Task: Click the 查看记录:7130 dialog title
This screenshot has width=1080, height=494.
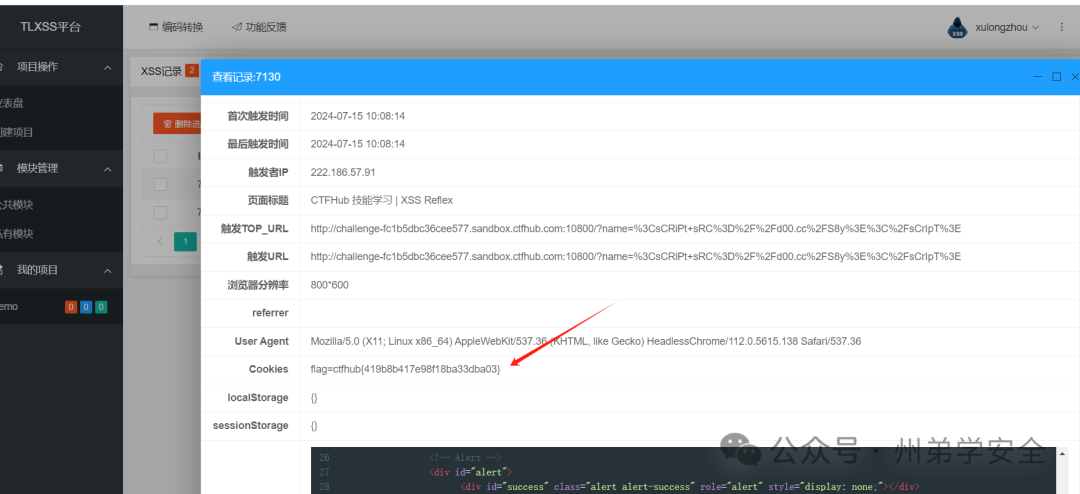Action: pos(246,77)
